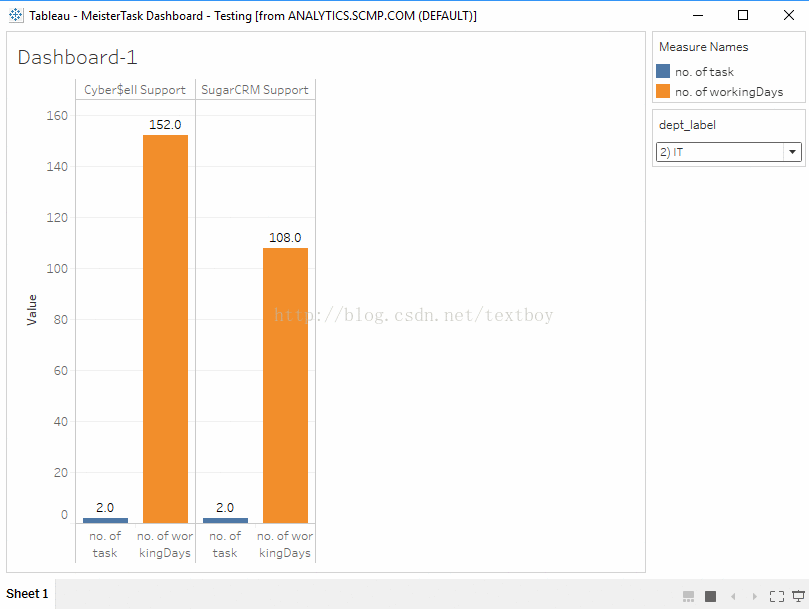Select the orange no. of workingDays legend swatch
809x609 pixels.
point(663,91)
